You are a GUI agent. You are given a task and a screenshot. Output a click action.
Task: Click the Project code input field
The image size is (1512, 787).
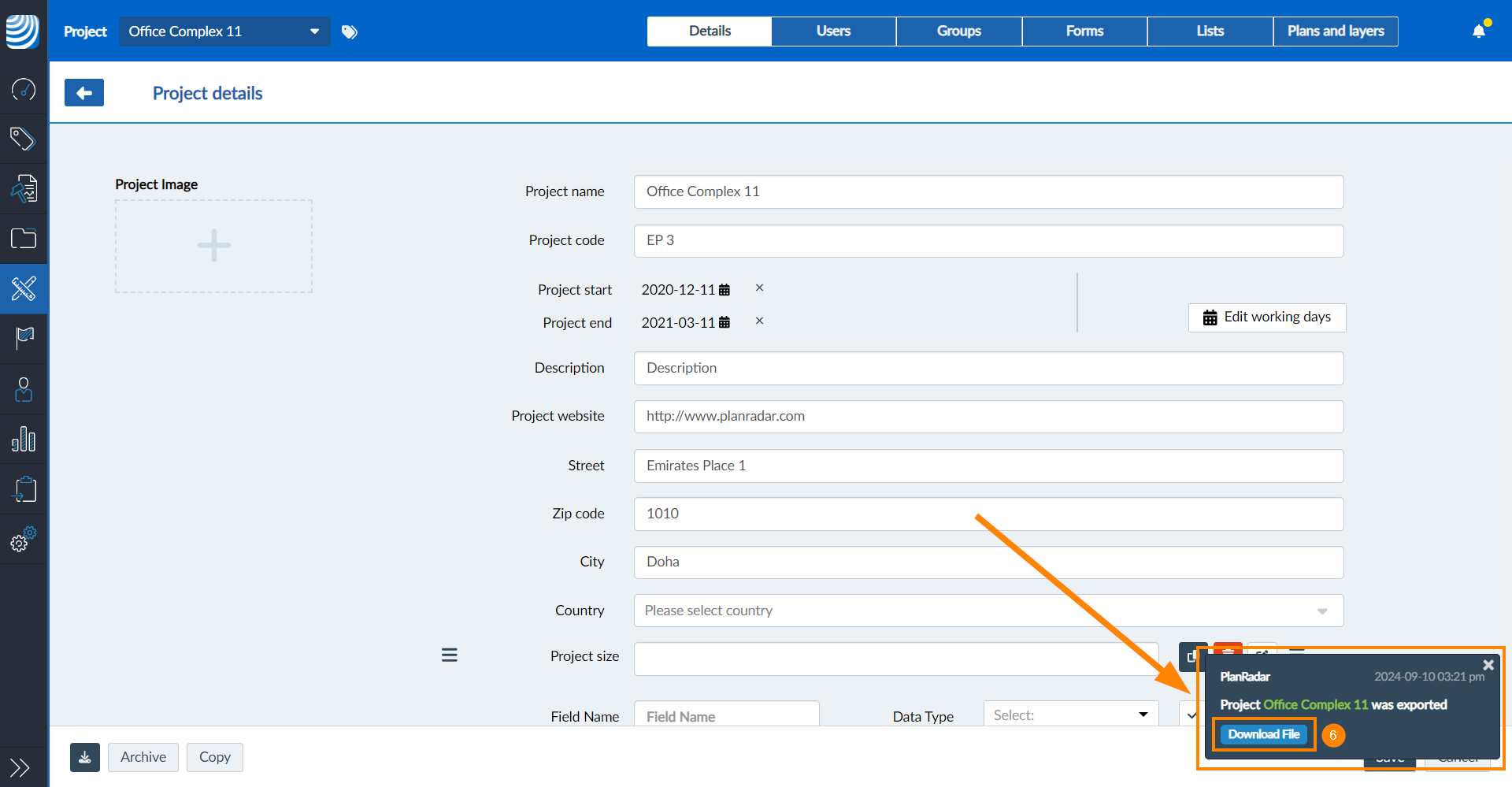[x=988, y=240]
